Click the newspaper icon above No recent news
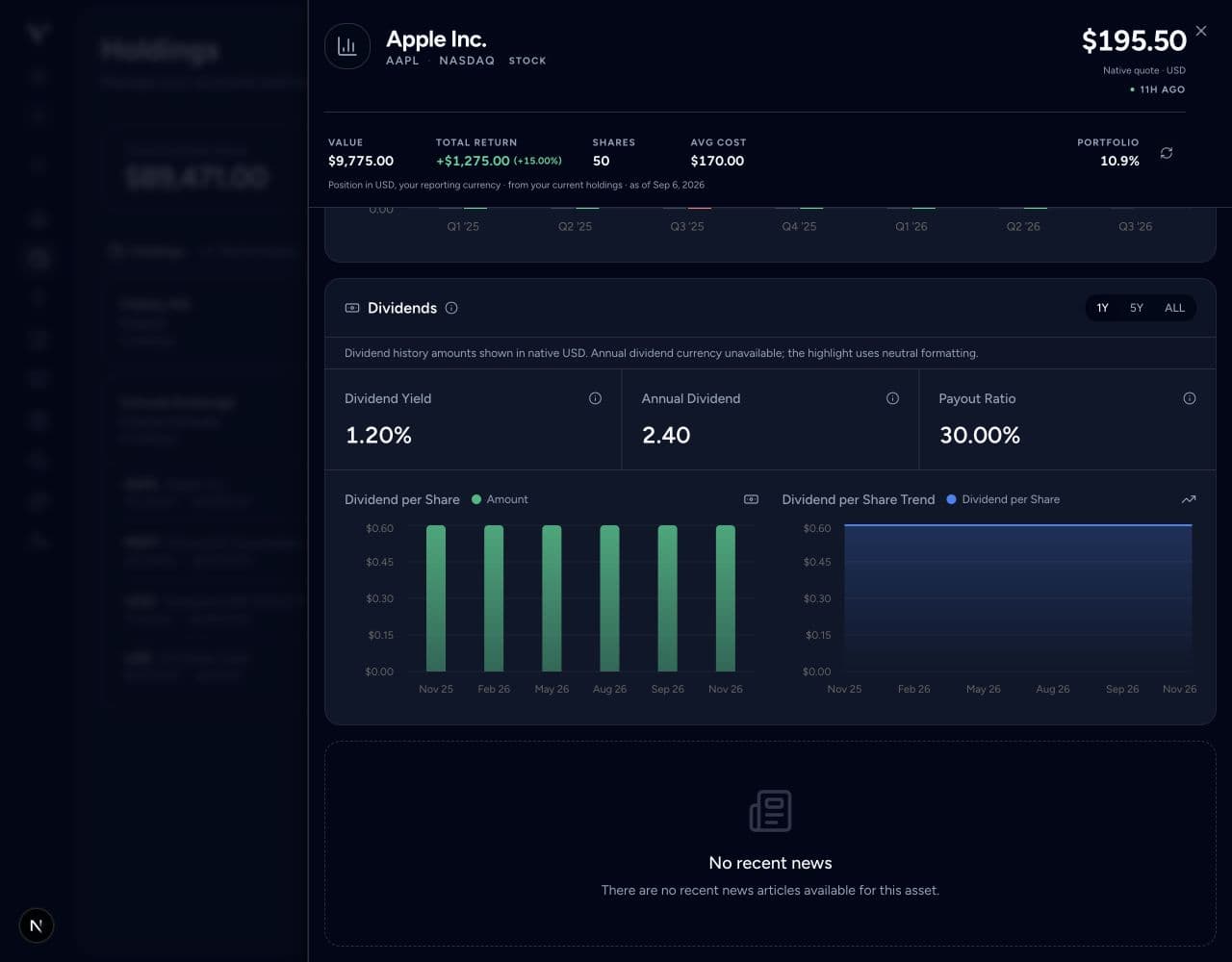 770,811
